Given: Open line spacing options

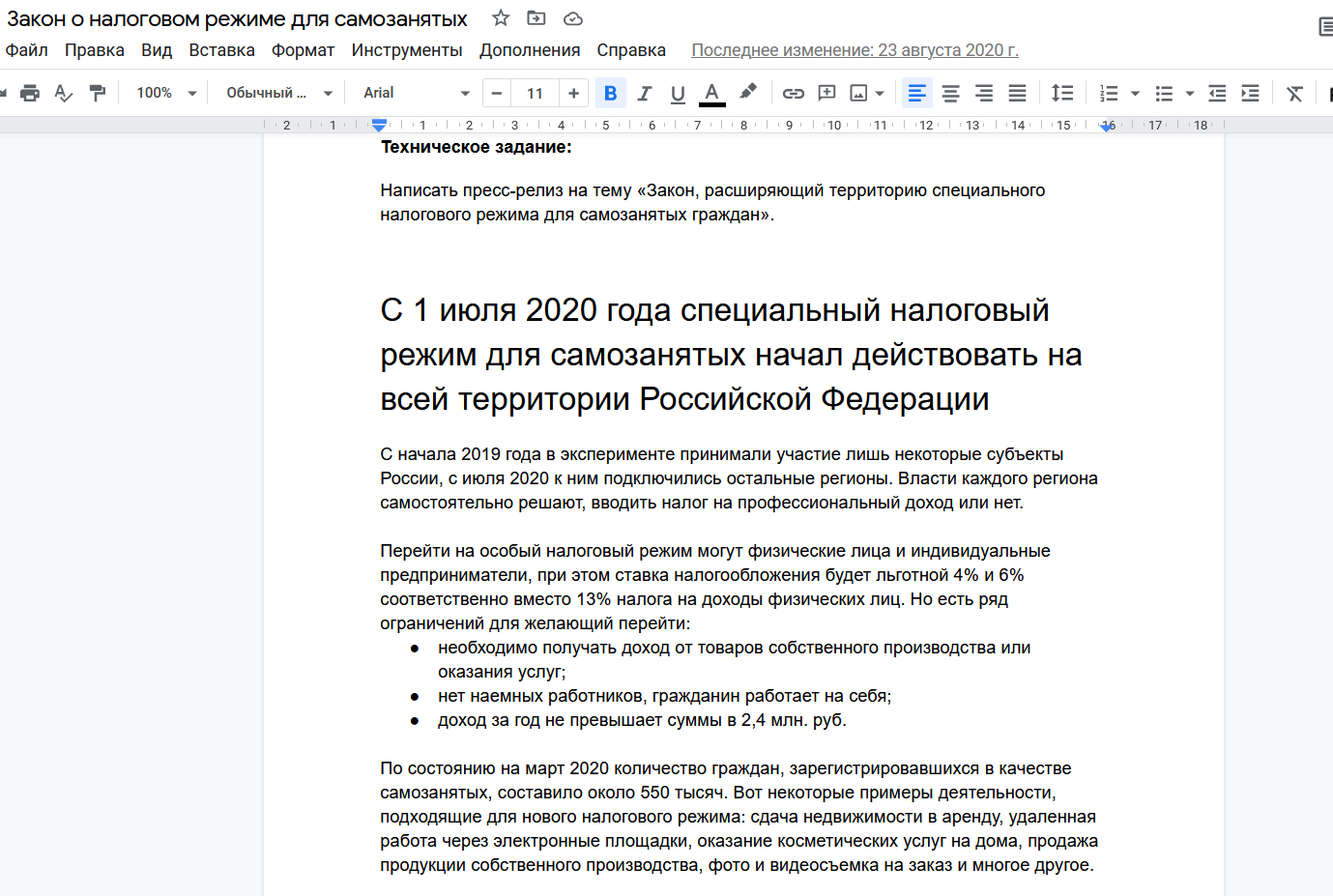Looking at the screenshot, I should pyautogui.click(x=1062, y=93).
